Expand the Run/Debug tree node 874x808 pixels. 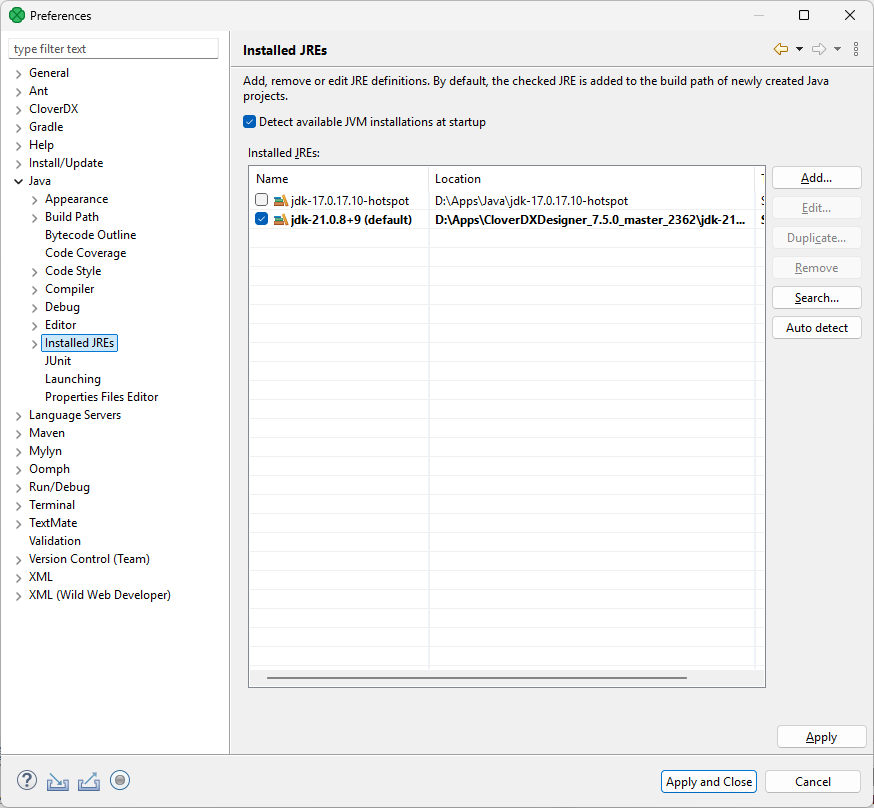(x=18, y=488)
